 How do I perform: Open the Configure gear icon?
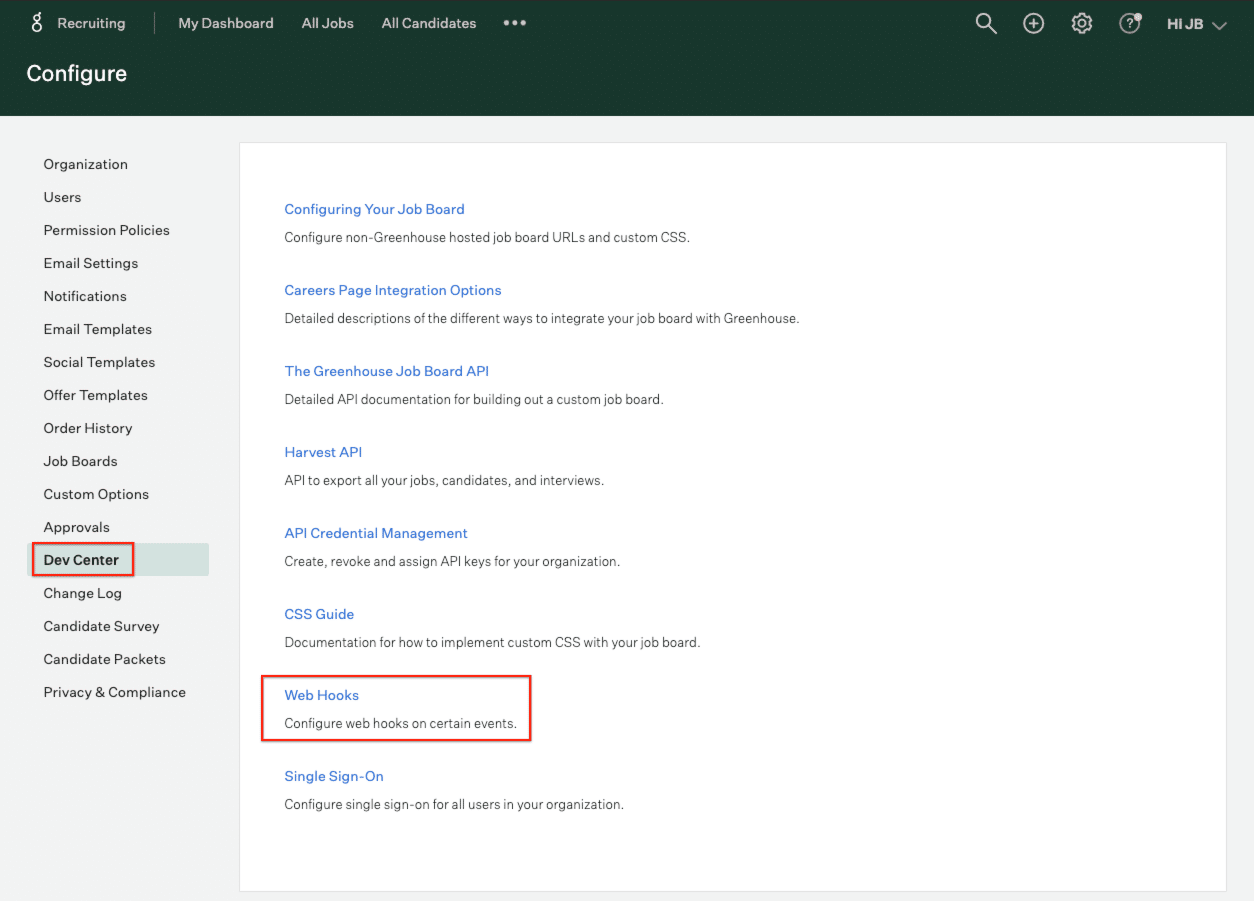pos(1082,24)
